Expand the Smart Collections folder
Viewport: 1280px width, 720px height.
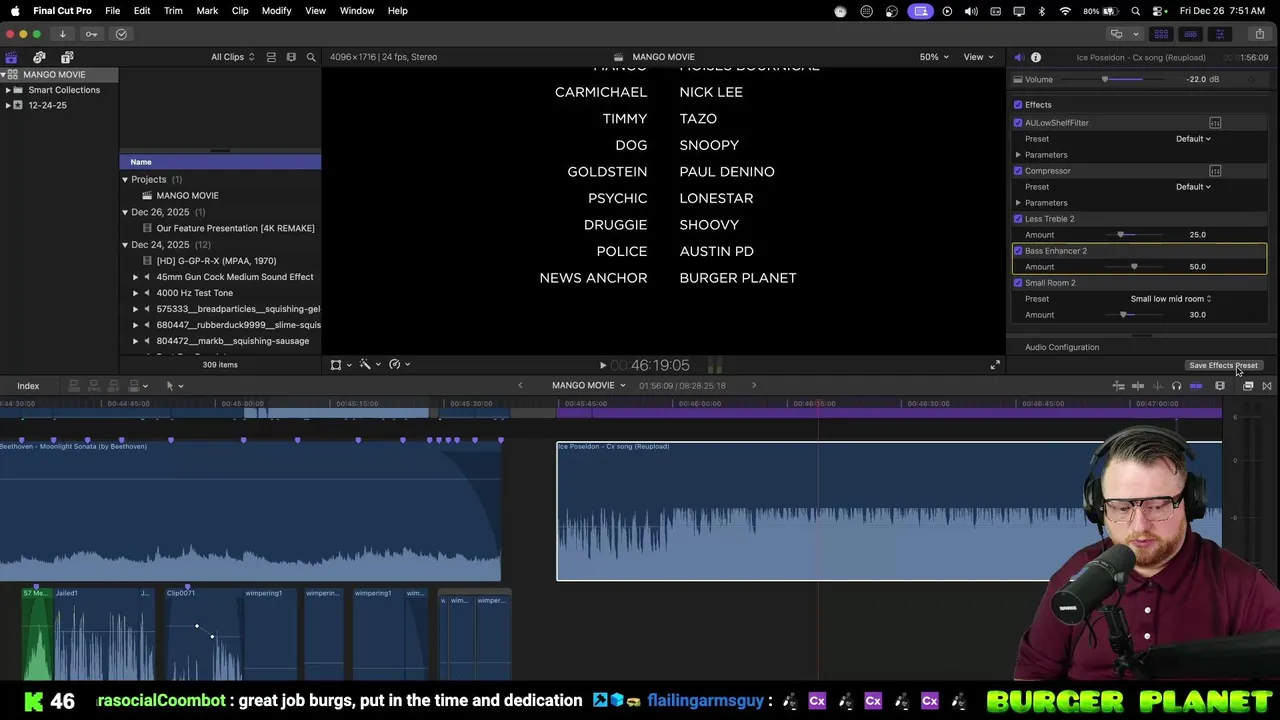[x=8, y=90]
